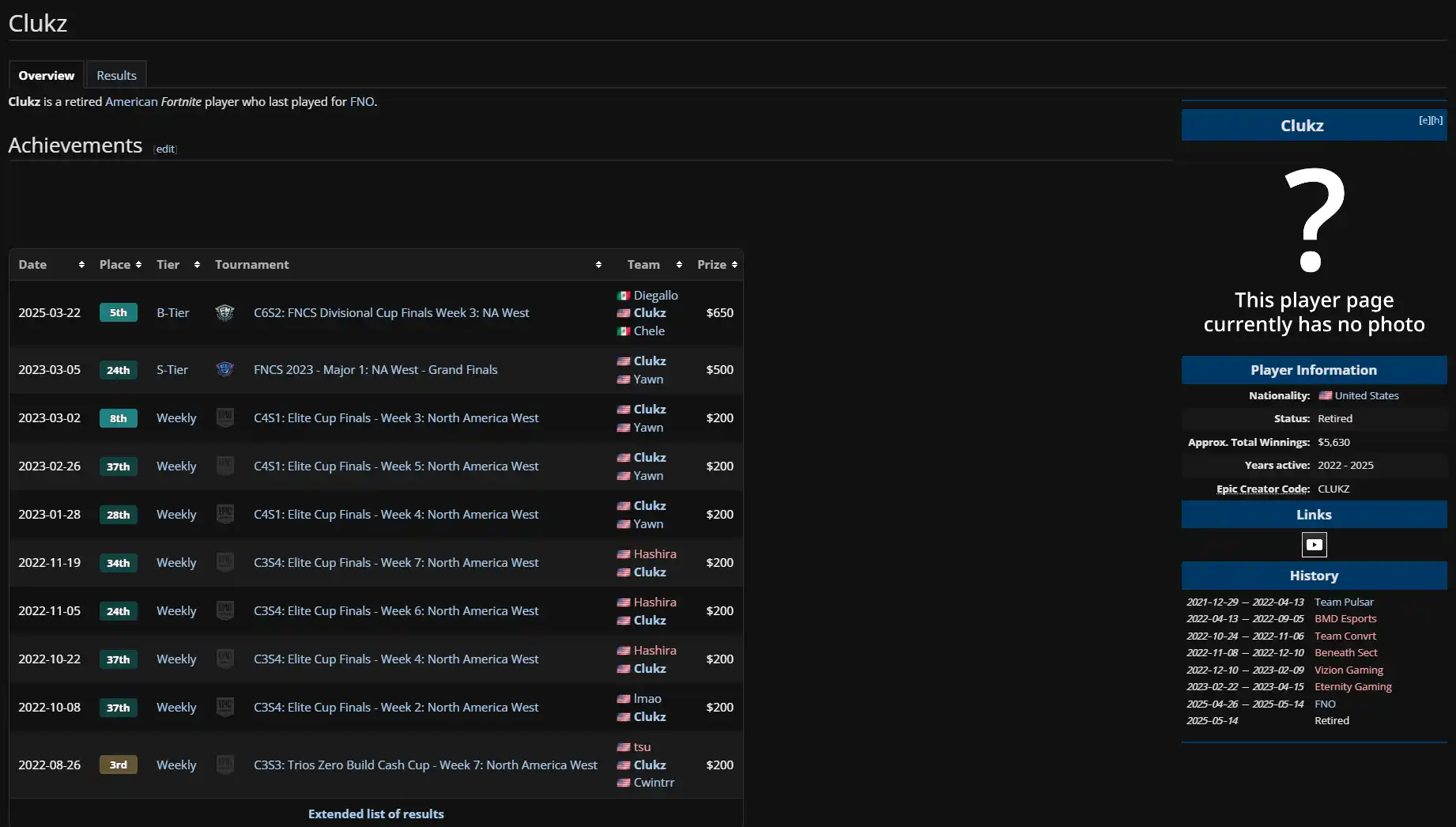Click the Trios Zero Build Cash Cup icon

click(x=224, y=765)
